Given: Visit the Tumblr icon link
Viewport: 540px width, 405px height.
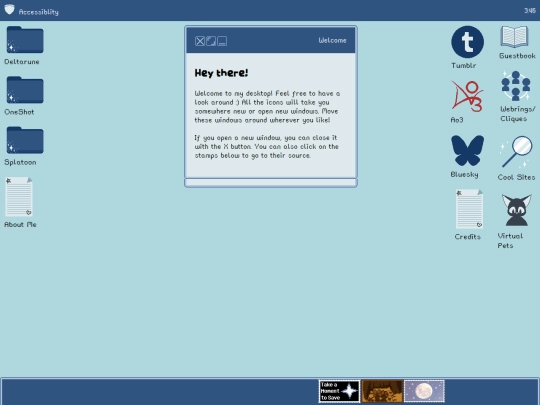Looking at the screenshot, I should tap(467, 42).
